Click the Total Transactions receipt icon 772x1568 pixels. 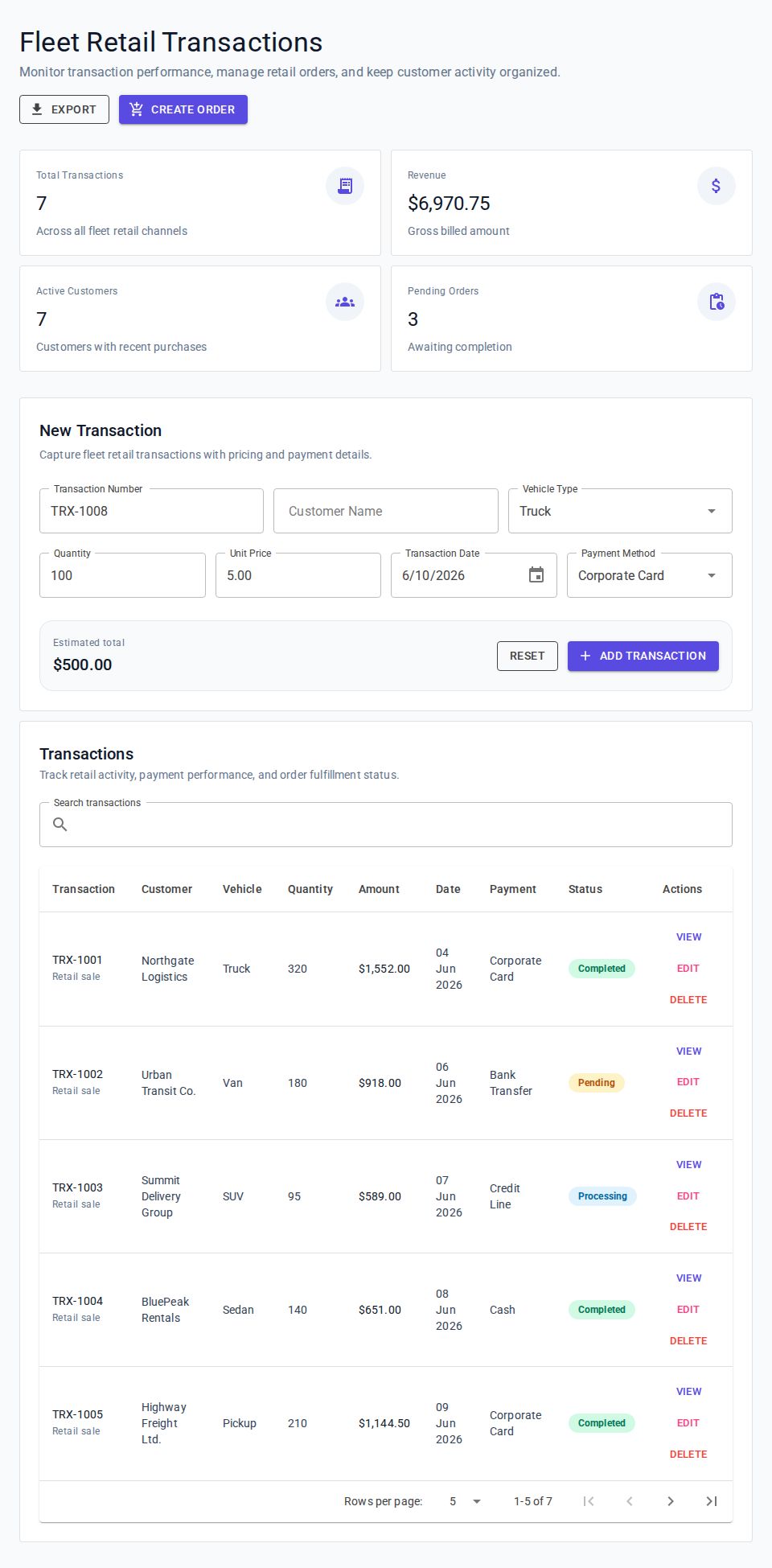point(345,186)
